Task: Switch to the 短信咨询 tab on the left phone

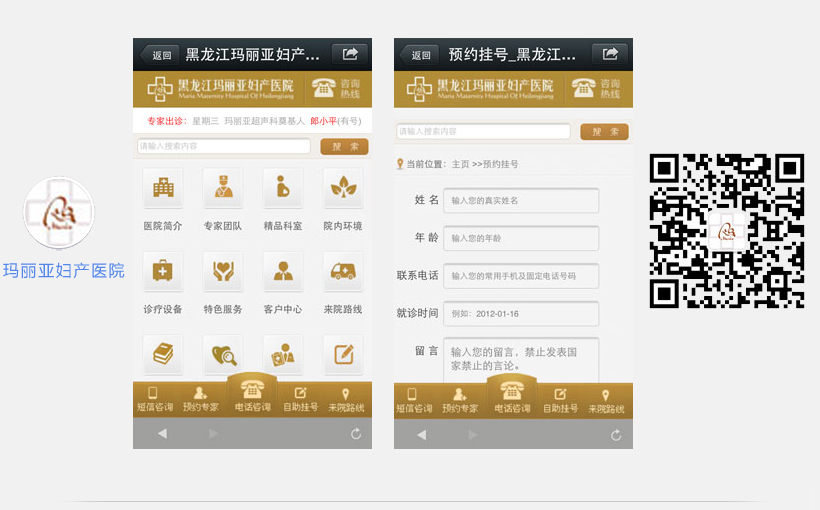Action: 154,400
